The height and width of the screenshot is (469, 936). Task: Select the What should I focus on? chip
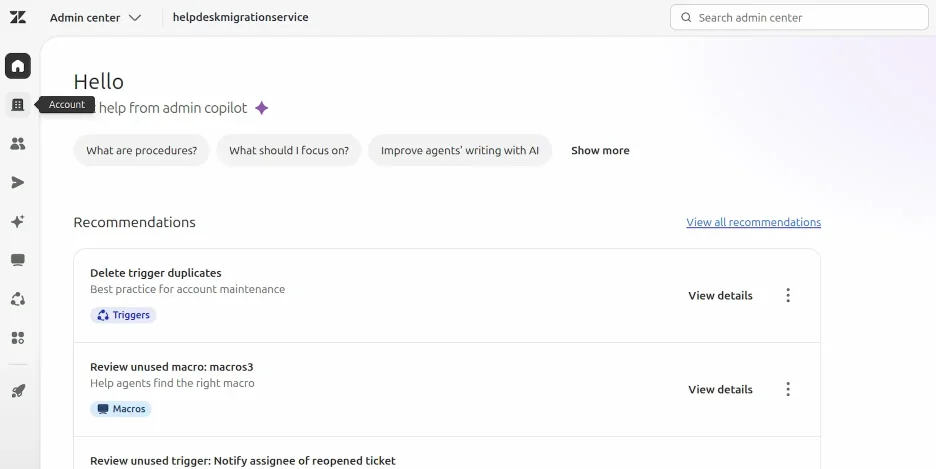click(289, 150)
